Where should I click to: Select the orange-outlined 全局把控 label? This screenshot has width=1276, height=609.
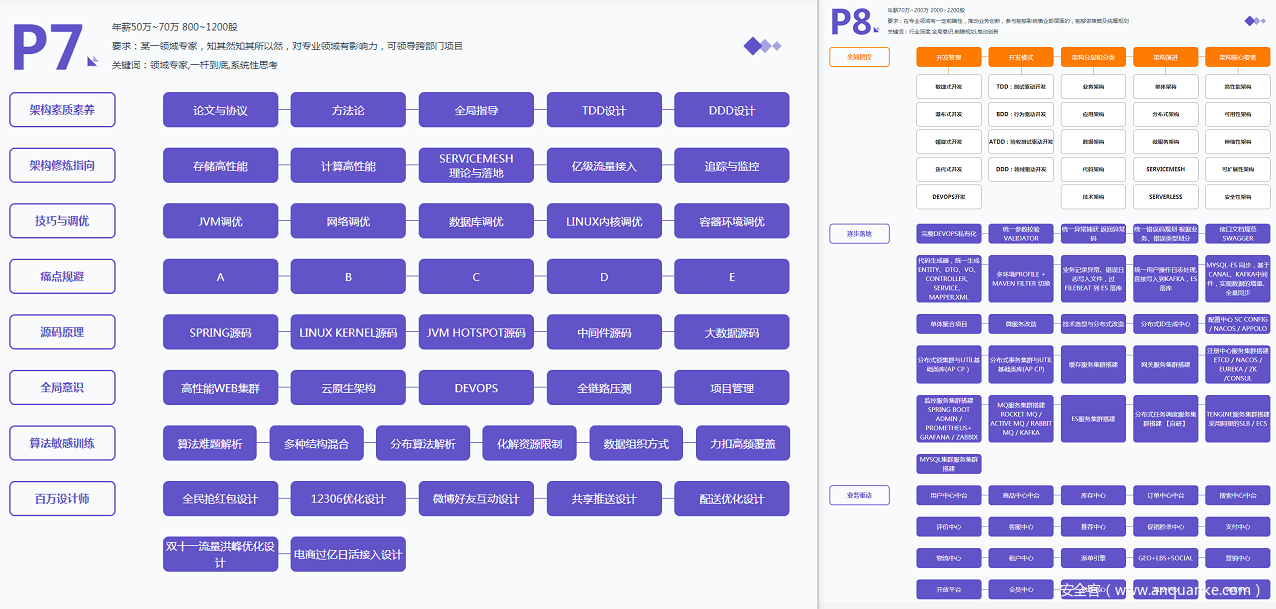click(x=859, y=57)
